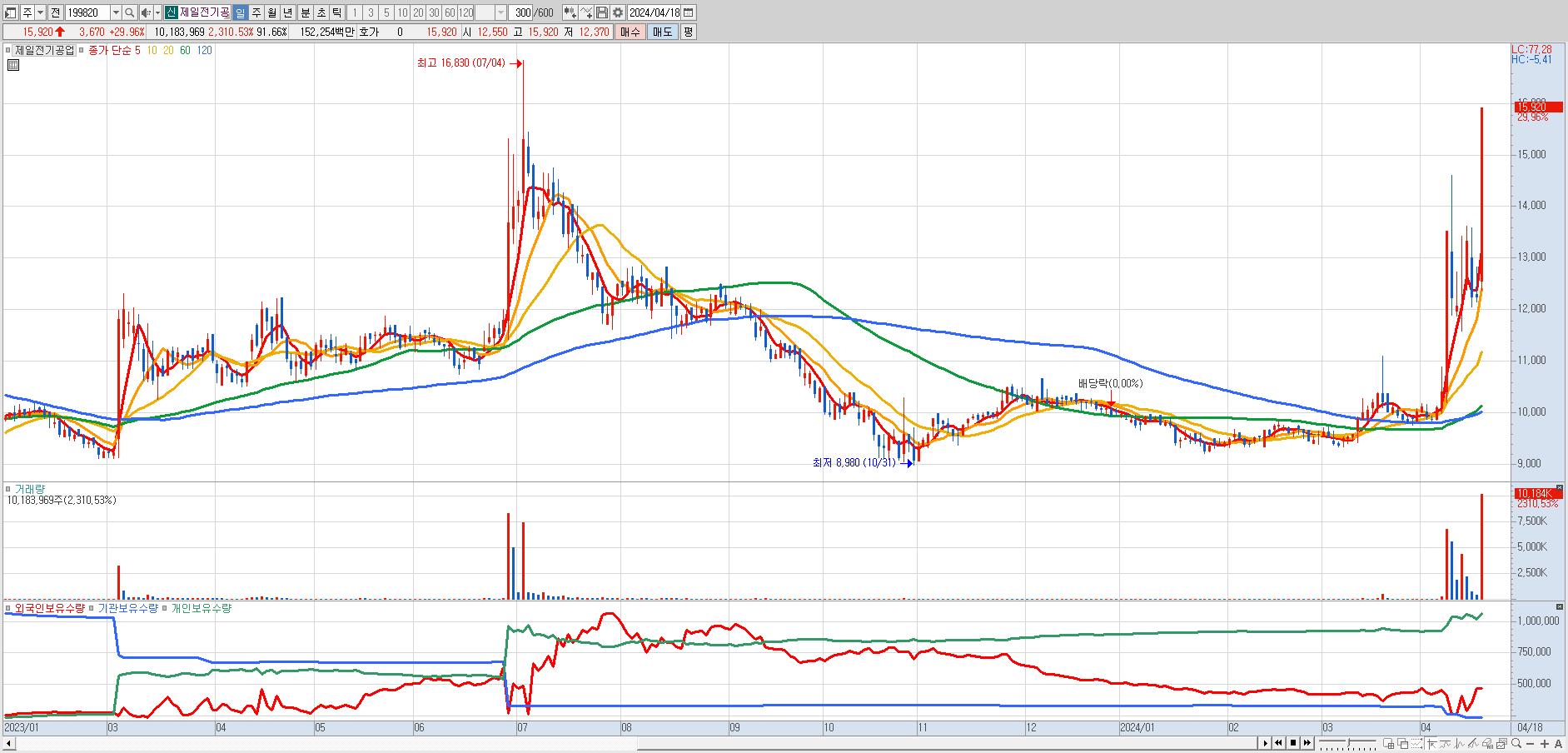Toggle the 거래량 volume indicator marker

(x=8, y=489)
